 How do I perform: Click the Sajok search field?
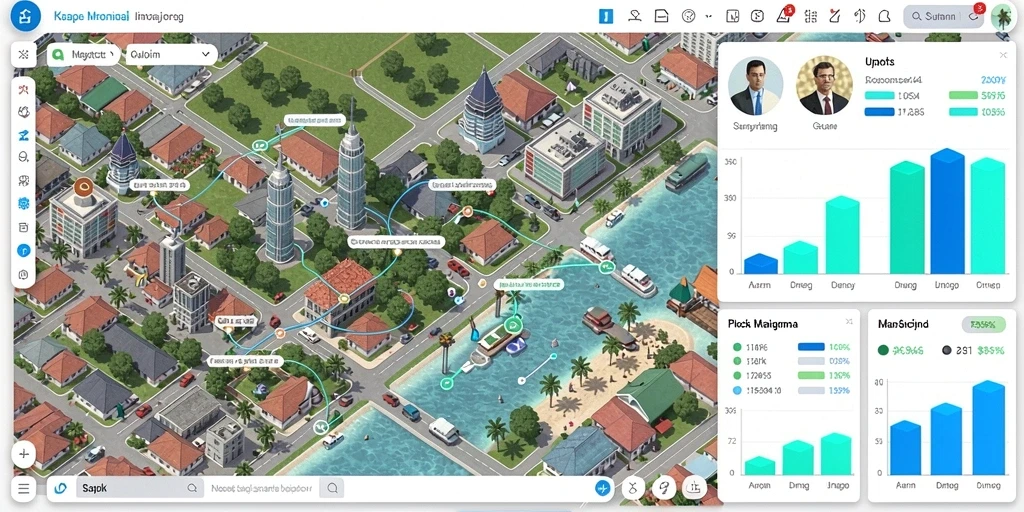point(138,488)
